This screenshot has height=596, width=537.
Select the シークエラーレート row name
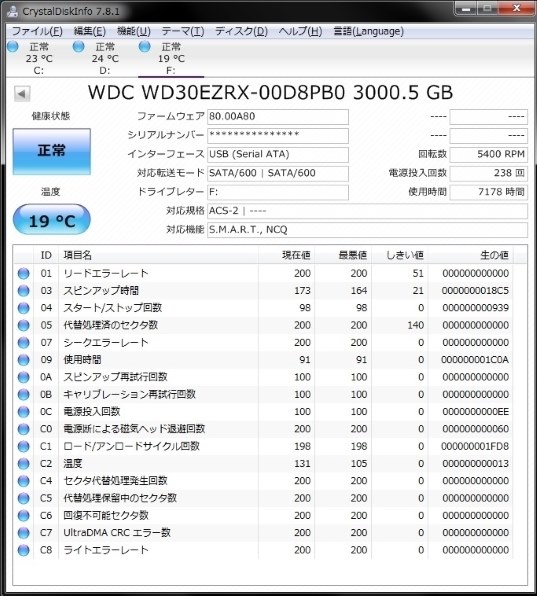pos(106,342)
